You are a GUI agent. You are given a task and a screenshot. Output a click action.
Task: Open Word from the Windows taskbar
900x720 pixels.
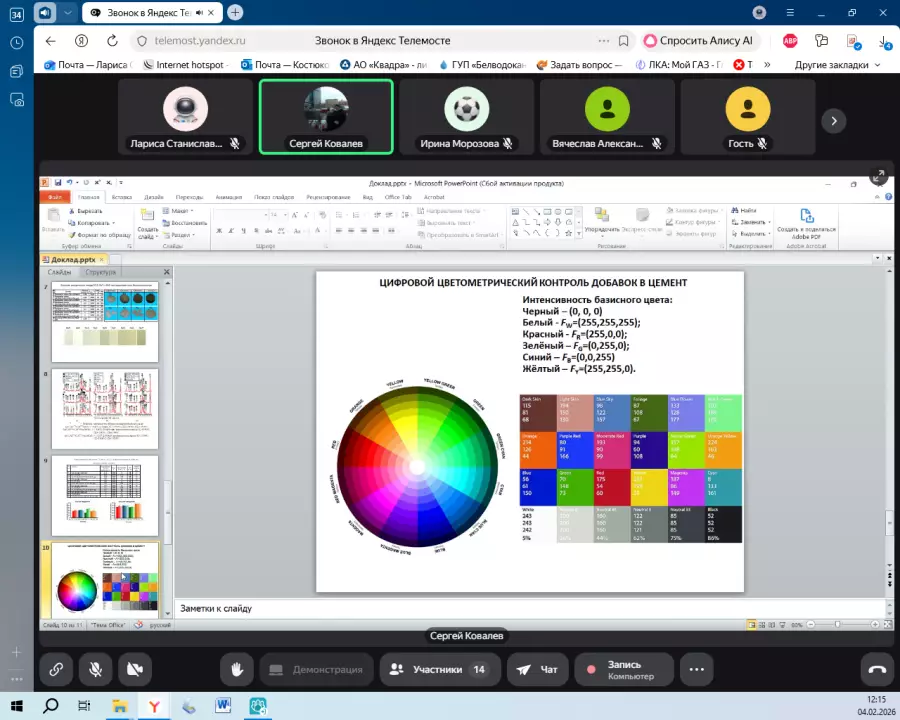[x=224, y=706]
